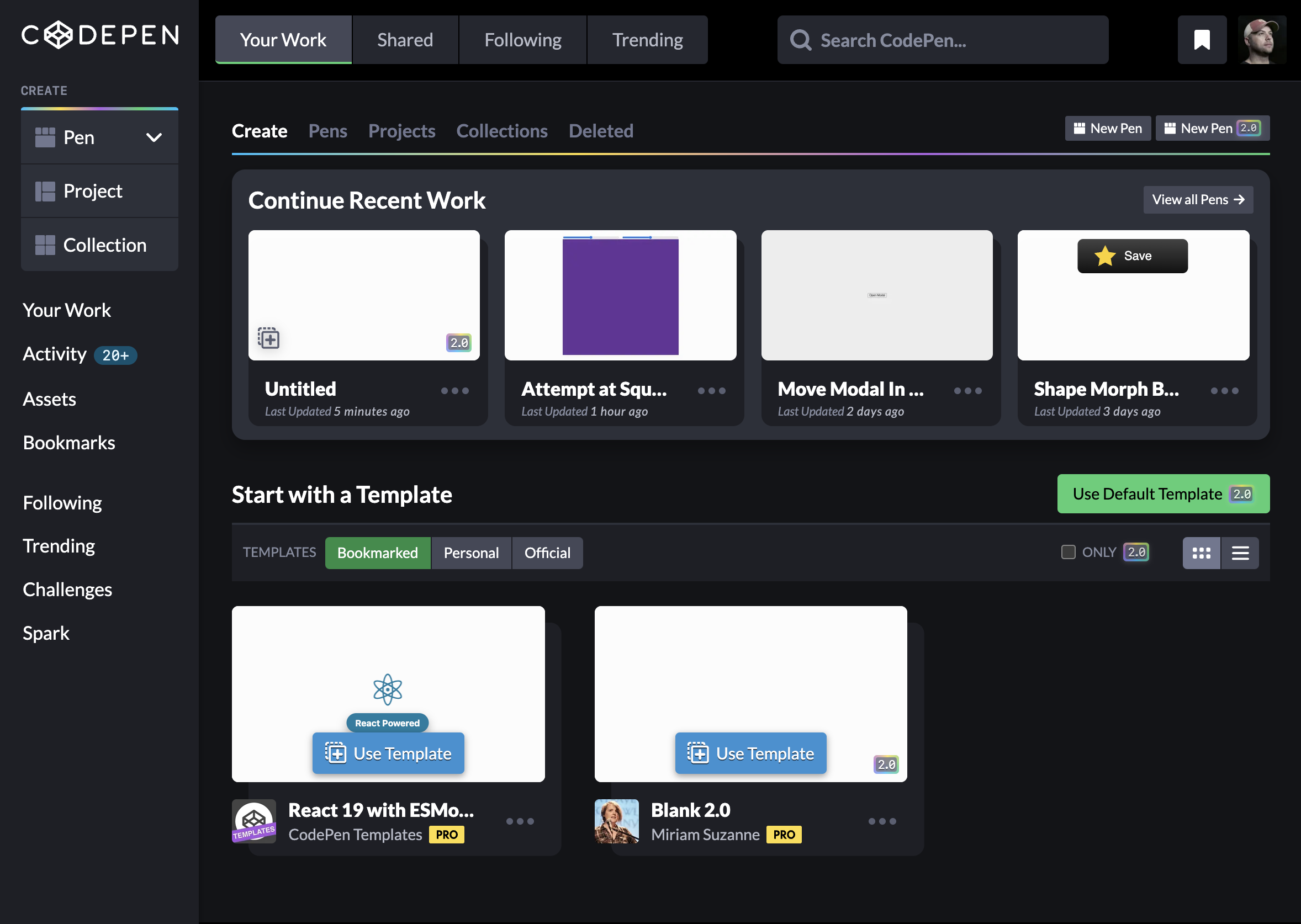Select the Official templates filter
The height and width of the screenshot is (924, 1301).
pos(547,553)
